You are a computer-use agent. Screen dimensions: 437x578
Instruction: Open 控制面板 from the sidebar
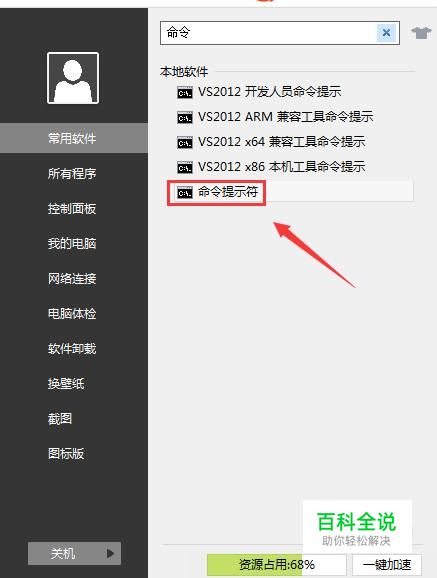(72, 209)
